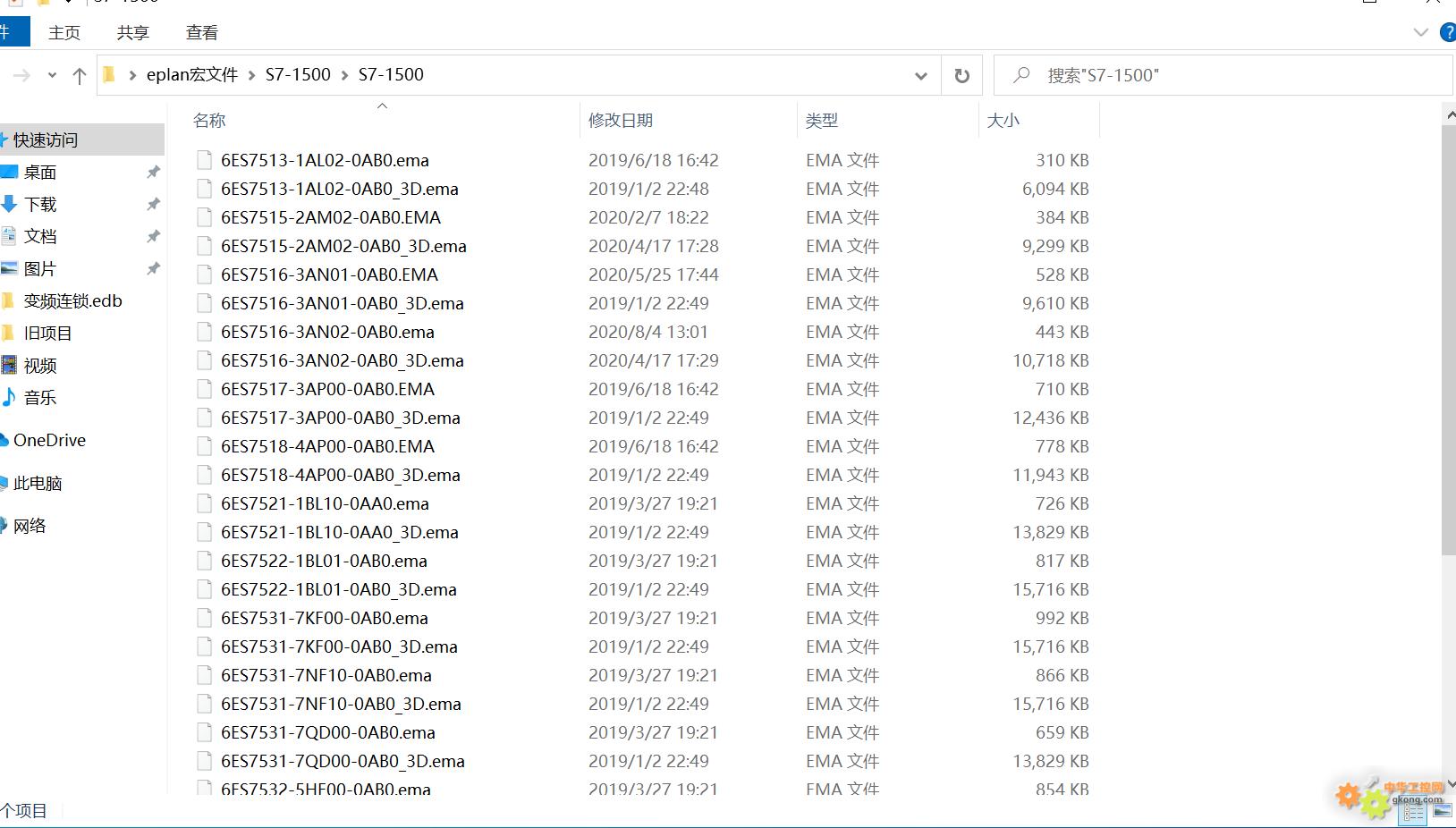Click pin icon next to 桌面
This screenshot has width=1456, height=828.
(153, 172)
